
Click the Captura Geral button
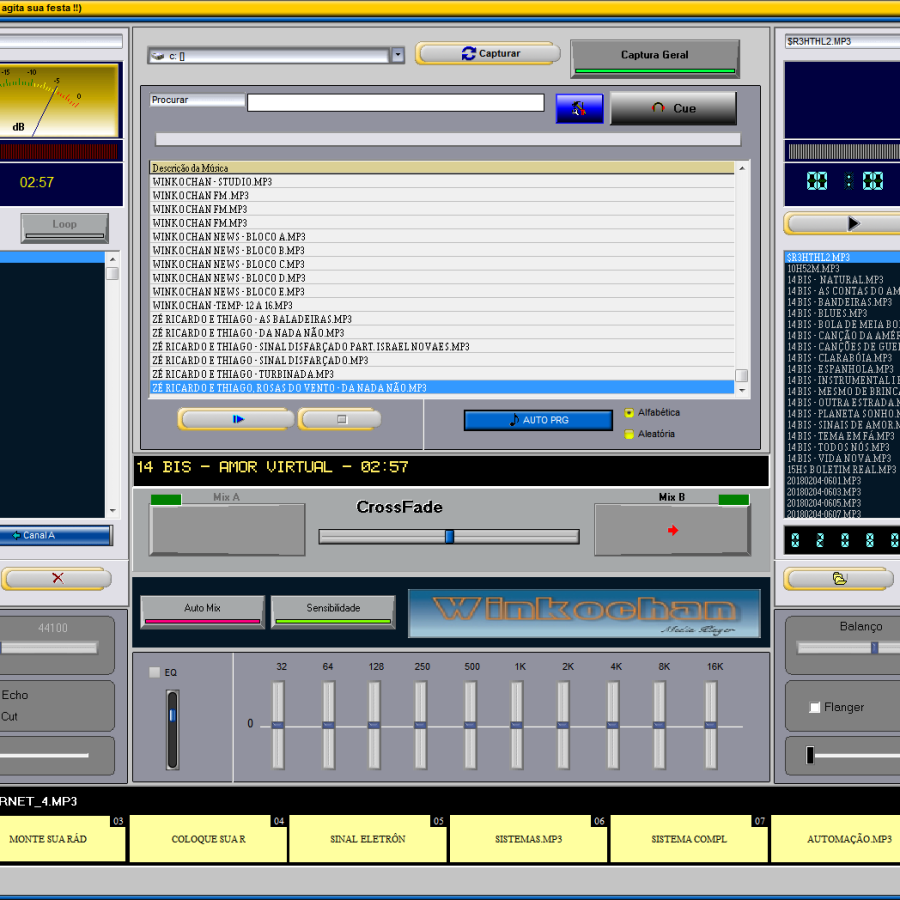(x=654, y=56)
